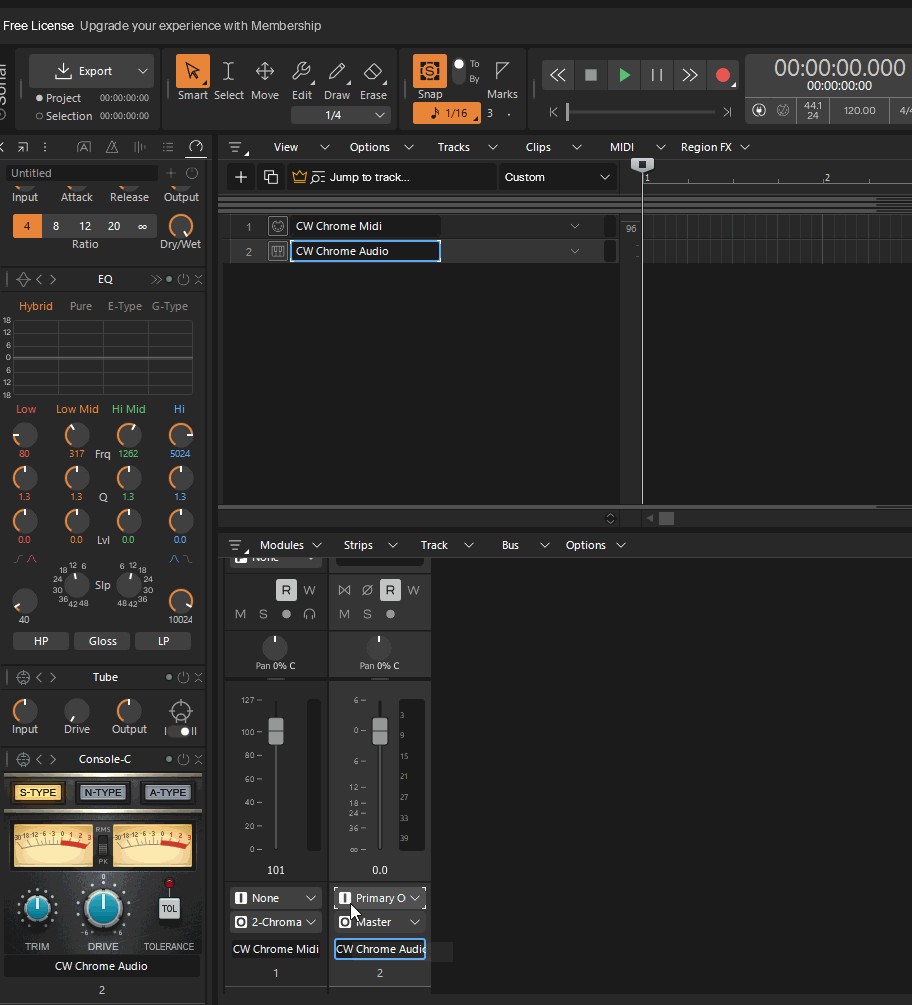Image resolution: width=912 pixels, height=1005 pixels.
Task: Toggle the EQ Gloss button
Action: (103, 641)
